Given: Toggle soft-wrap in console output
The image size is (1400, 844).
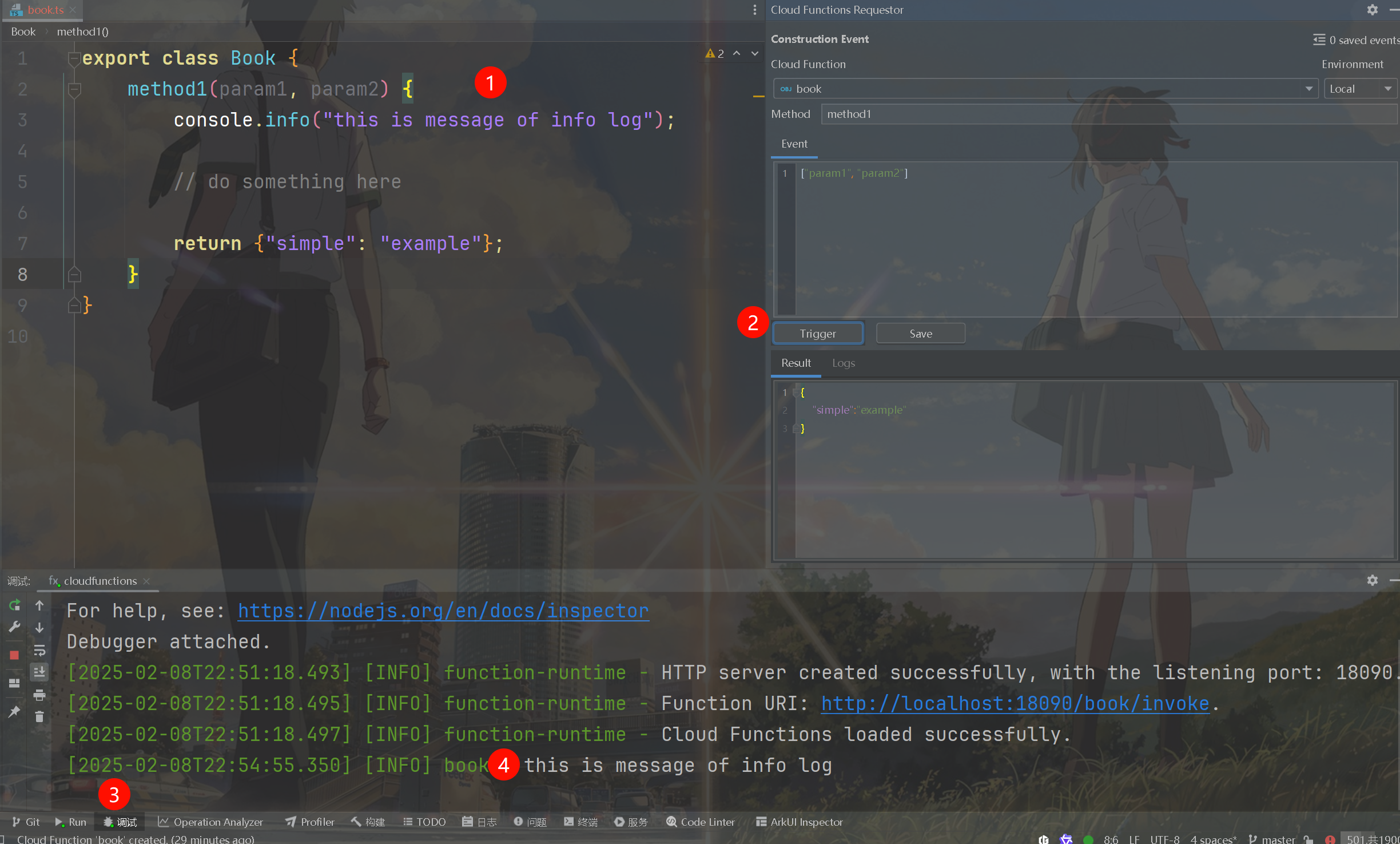Looking at the screenshot, I should [x=39, y=651].
